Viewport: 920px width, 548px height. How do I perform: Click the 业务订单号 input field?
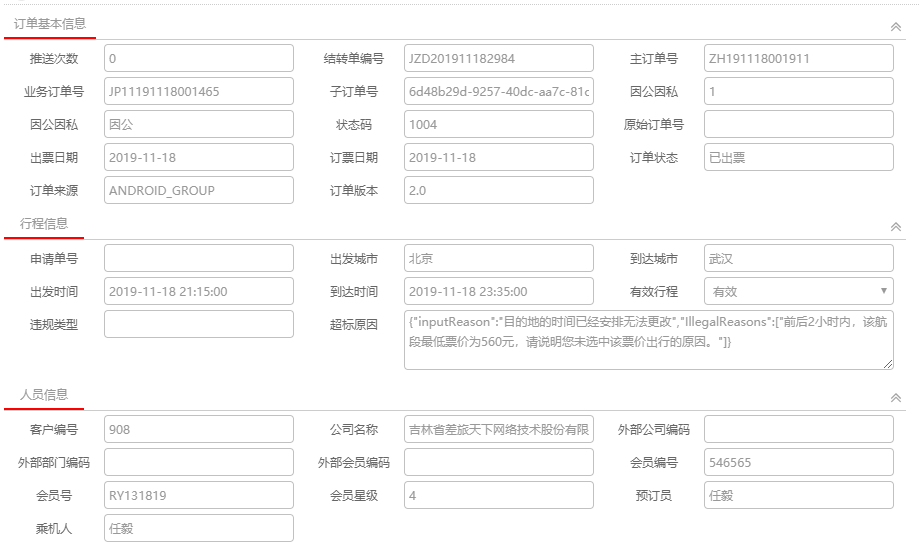point(199,91)
